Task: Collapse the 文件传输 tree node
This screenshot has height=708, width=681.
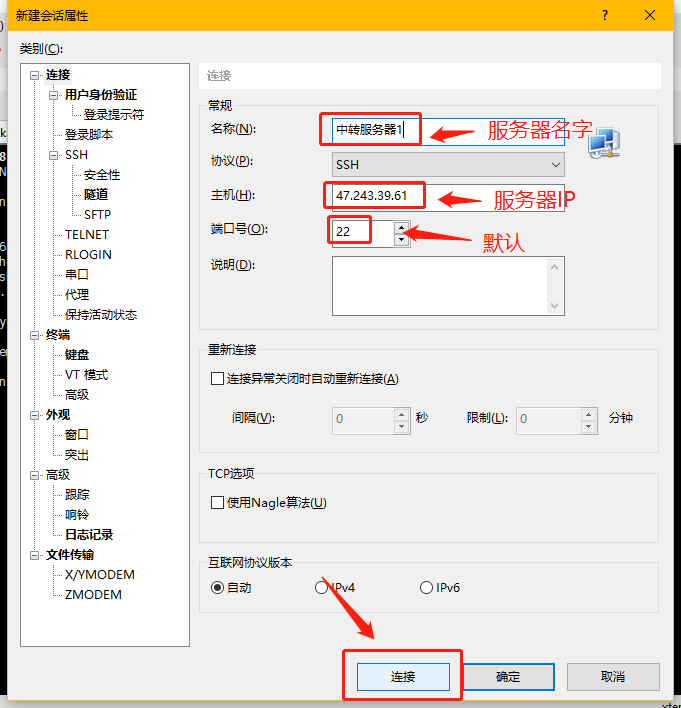Action: tap(34, 555)
